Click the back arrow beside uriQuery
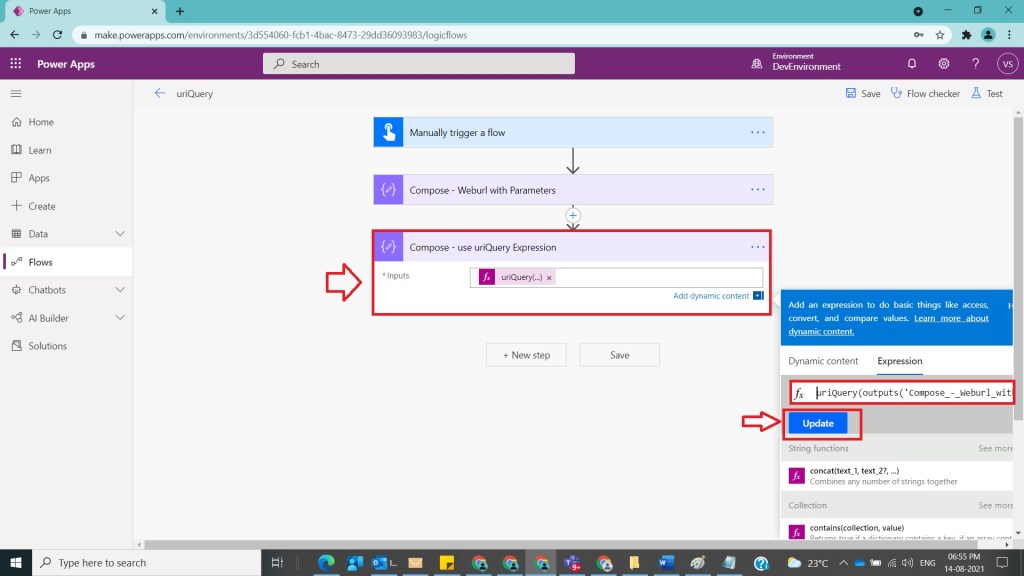This screenshot has height=576, width=1024. 160,94
